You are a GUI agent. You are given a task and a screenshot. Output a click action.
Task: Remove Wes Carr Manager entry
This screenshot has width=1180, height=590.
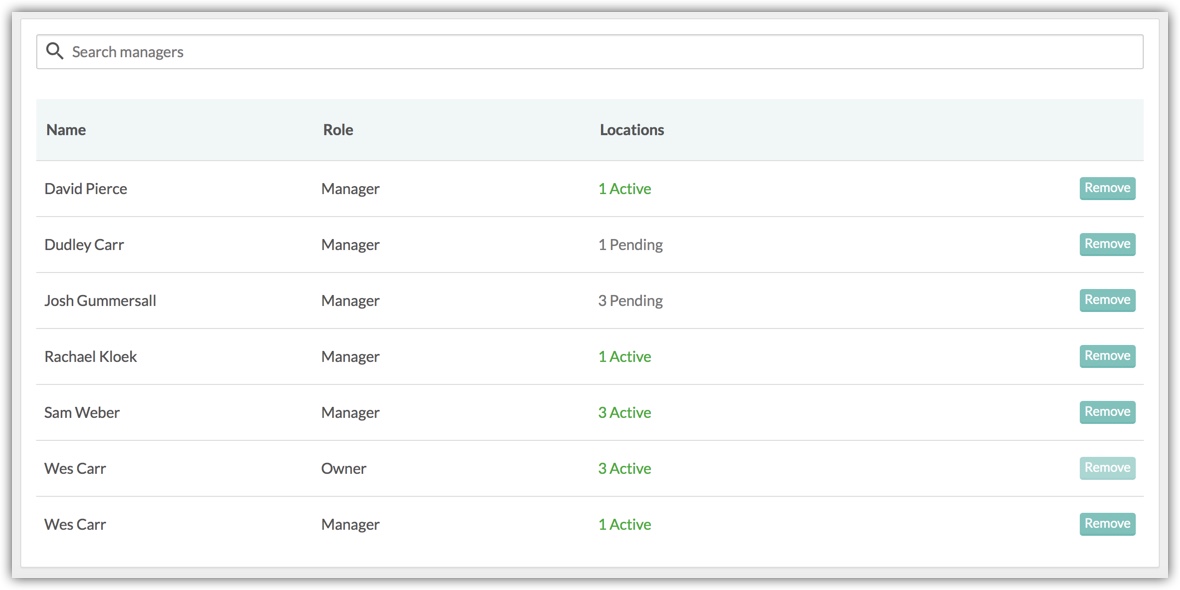[1107, 524]
